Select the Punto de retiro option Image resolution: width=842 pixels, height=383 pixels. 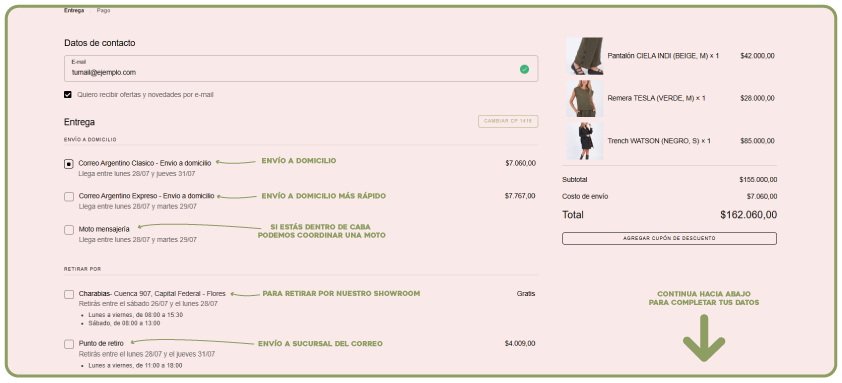[x=69, y=344]
